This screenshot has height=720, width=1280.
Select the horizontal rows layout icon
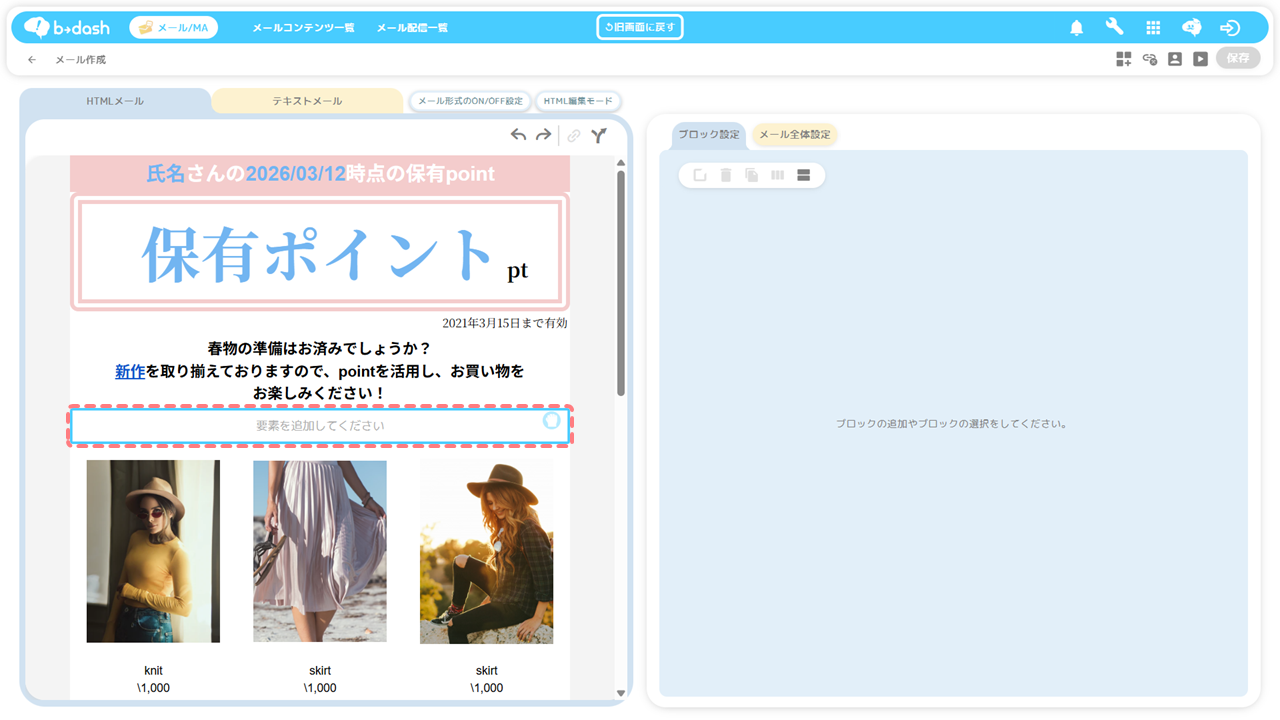pos(803,175)
